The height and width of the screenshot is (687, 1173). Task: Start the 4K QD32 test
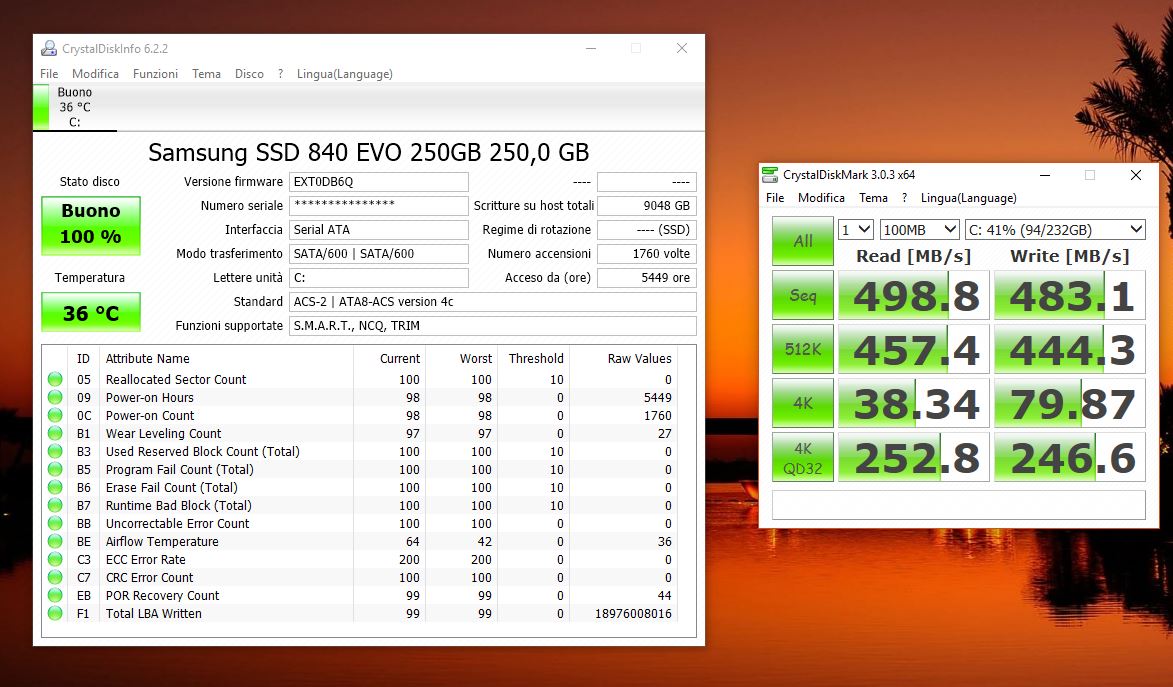[x=803, y=457]
